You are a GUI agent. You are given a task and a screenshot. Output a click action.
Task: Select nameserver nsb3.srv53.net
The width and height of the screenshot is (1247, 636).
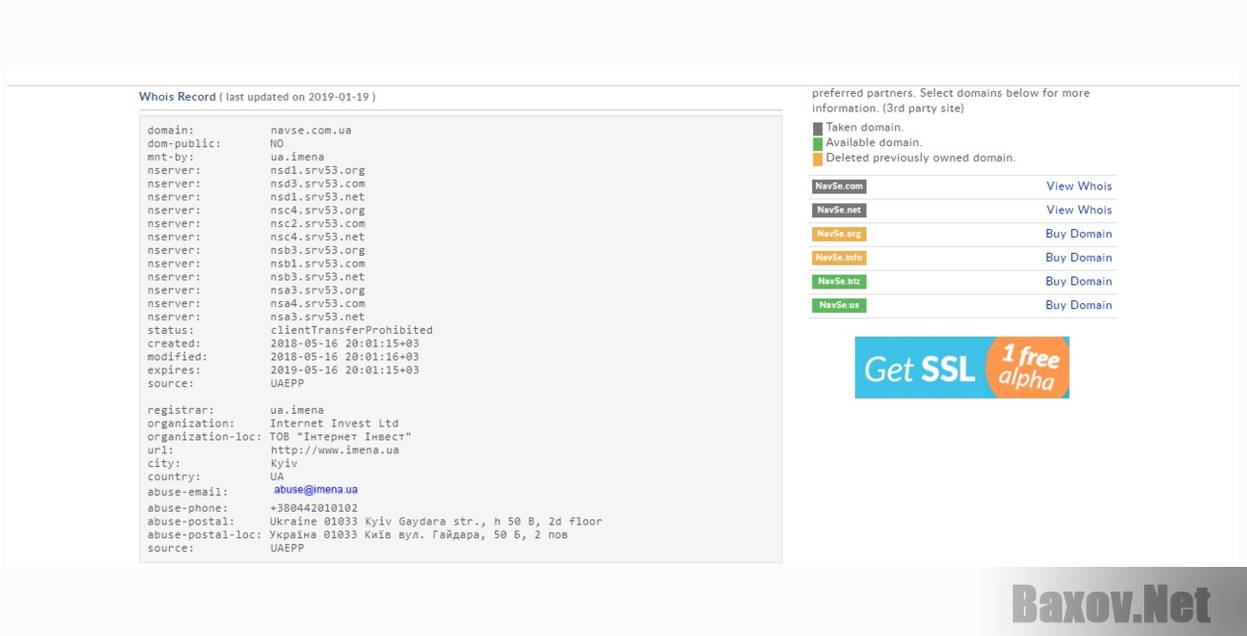tap(318, 277)
